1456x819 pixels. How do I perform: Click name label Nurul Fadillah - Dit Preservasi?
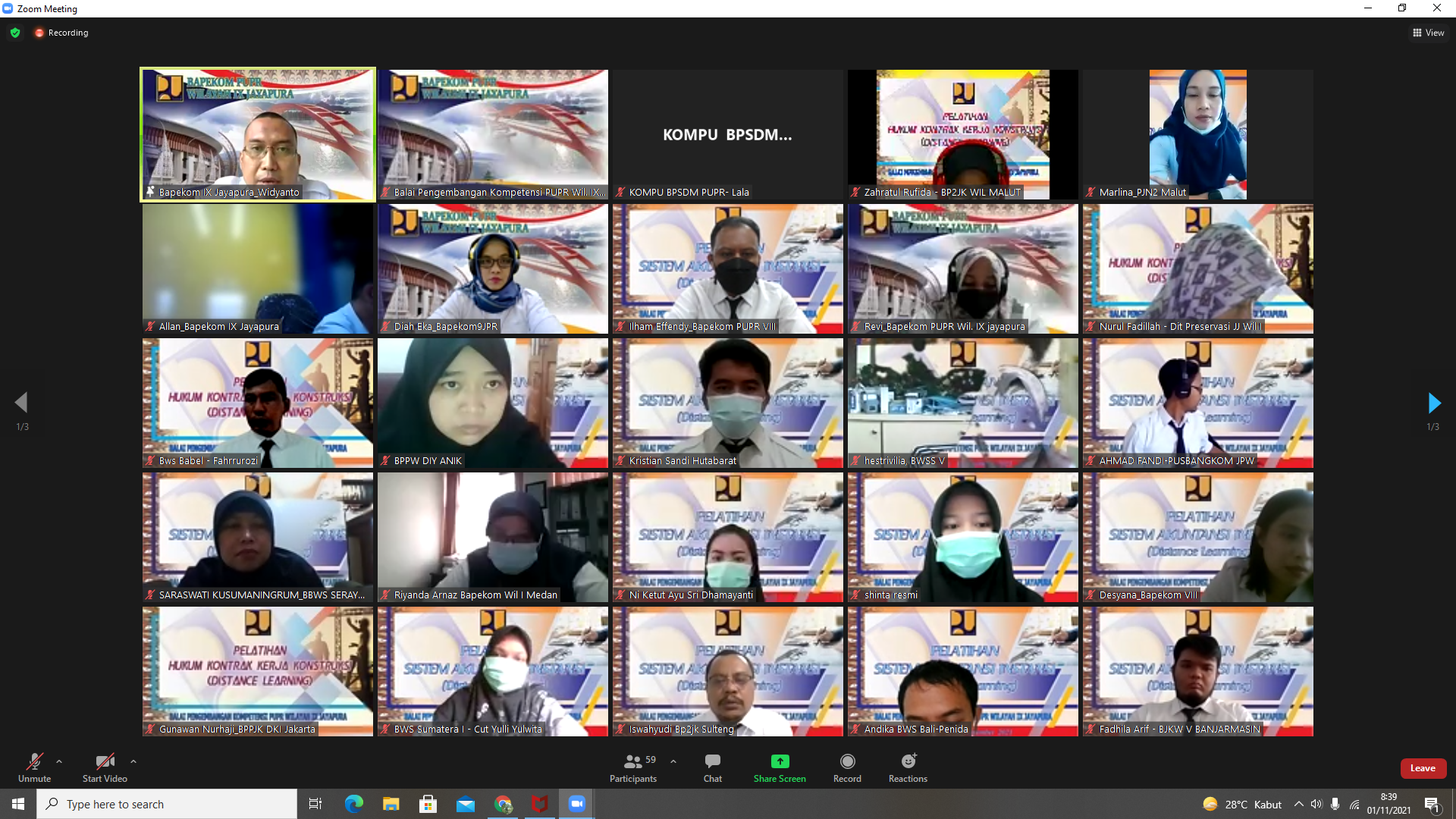(1180, 327)
